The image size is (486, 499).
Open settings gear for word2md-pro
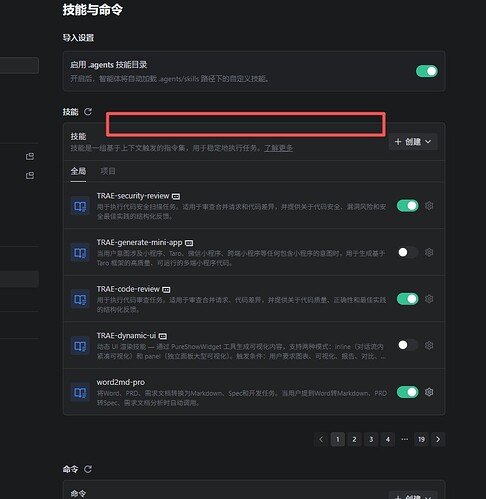click(429, 392)
